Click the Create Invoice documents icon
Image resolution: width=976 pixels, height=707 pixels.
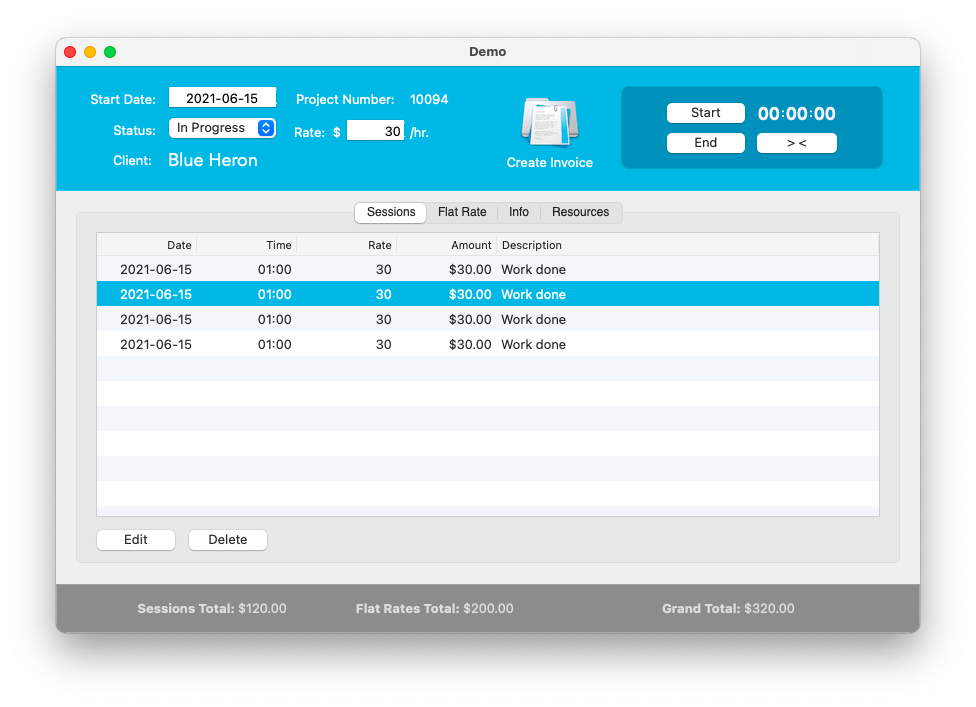tap(550, 121)
